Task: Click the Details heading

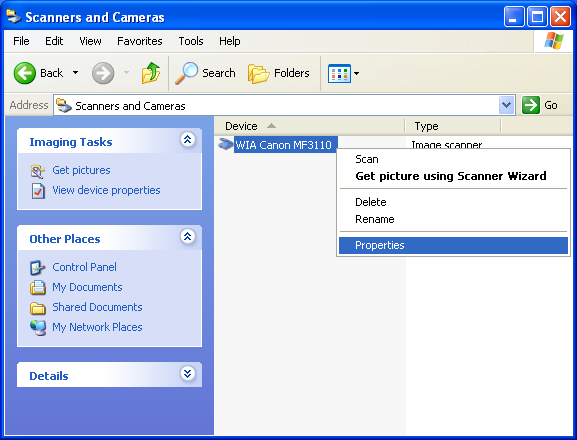Action: tap(49, 376)
